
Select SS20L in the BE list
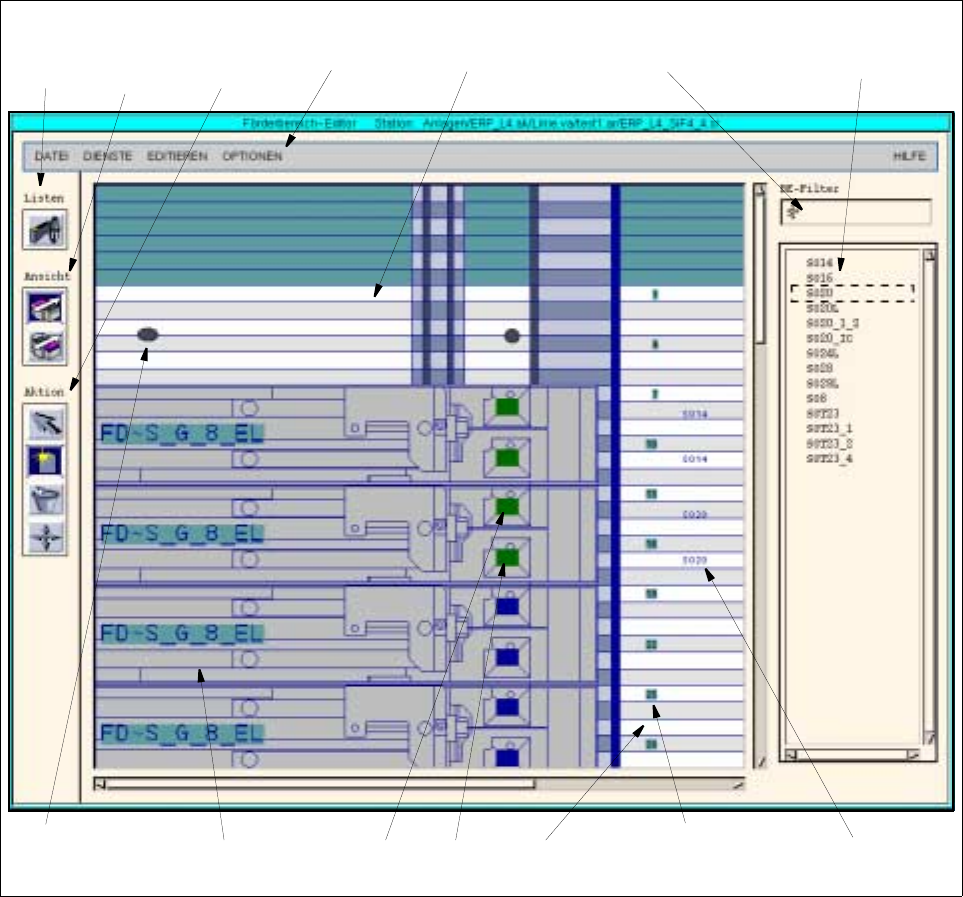tap(822, 308)
